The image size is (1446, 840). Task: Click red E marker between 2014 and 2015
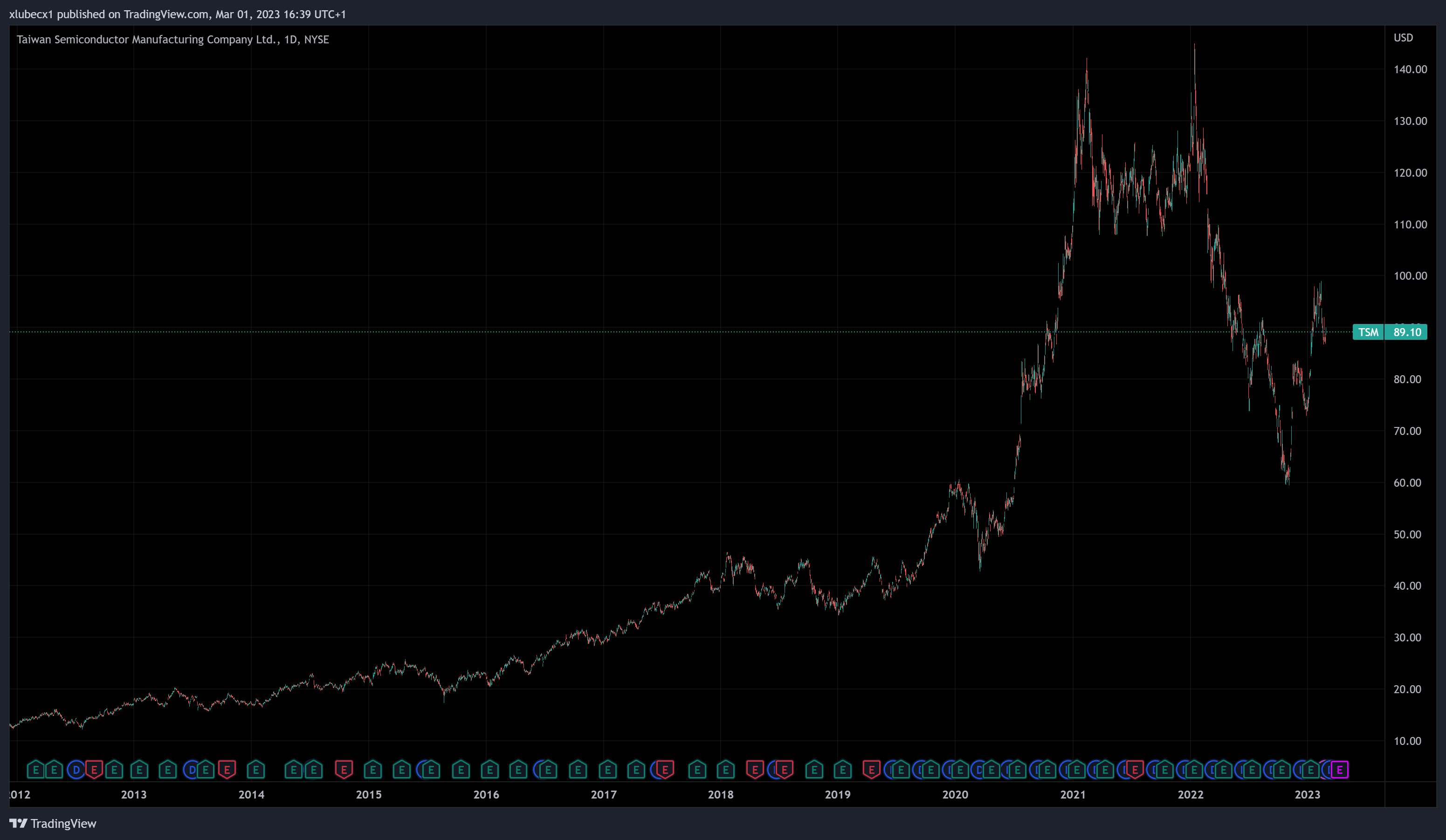[344, 770]
